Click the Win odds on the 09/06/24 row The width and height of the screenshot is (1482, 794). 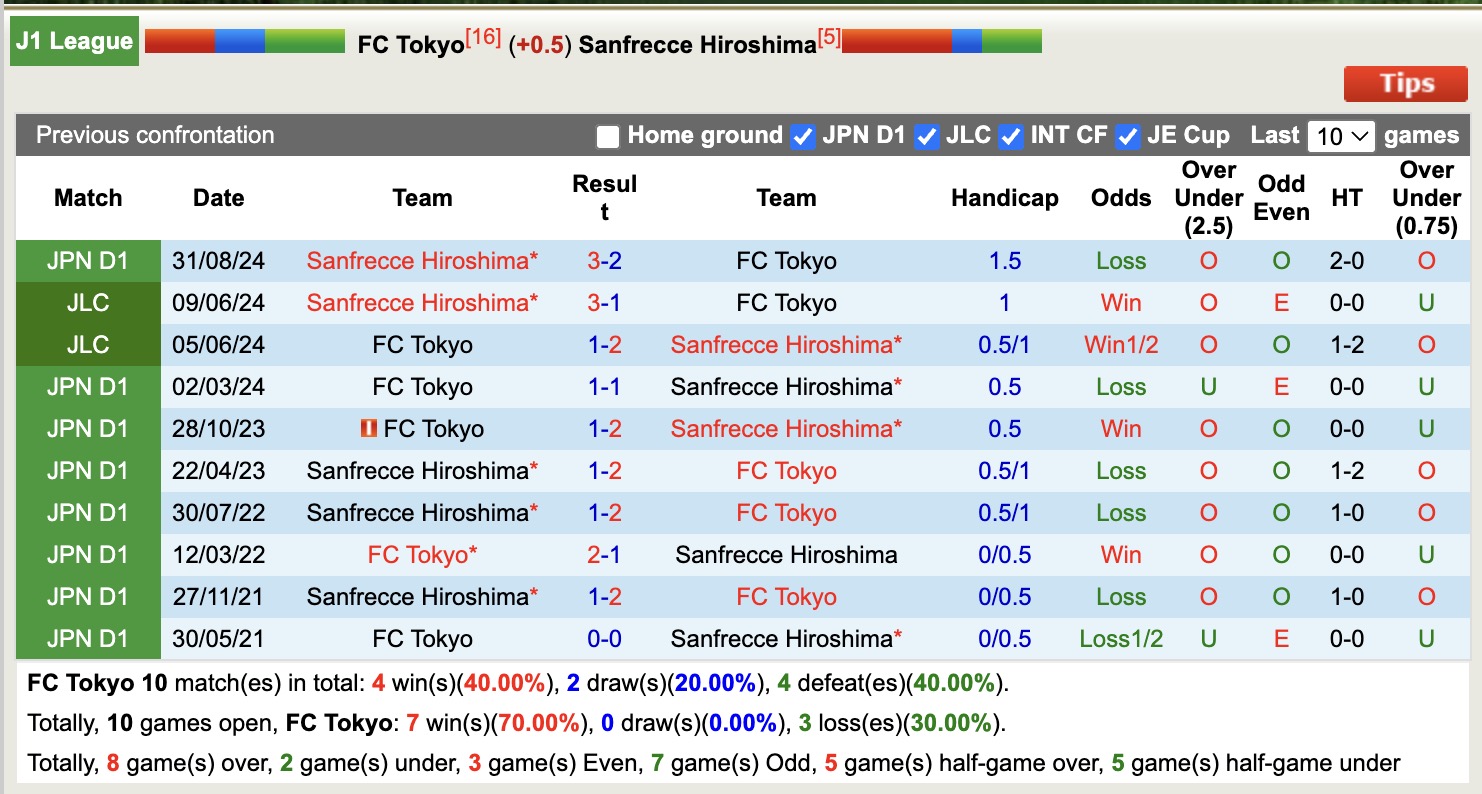pos(1120,302)
